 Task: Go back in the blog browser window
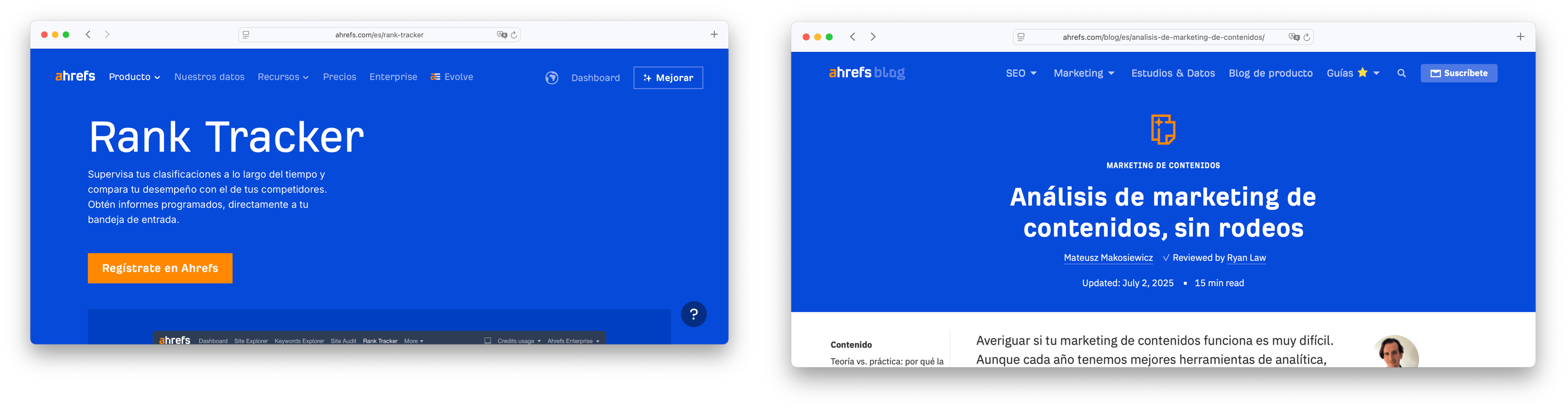click(x=852, y=37)
